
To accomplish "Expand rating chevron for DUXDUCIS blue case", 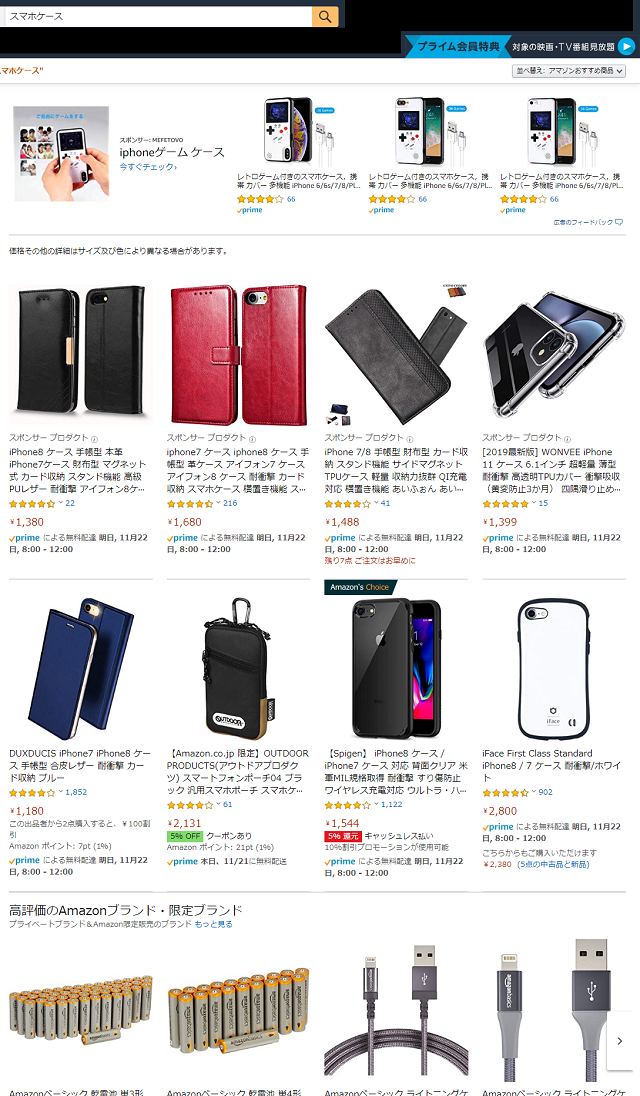I will tap(60, 792).
